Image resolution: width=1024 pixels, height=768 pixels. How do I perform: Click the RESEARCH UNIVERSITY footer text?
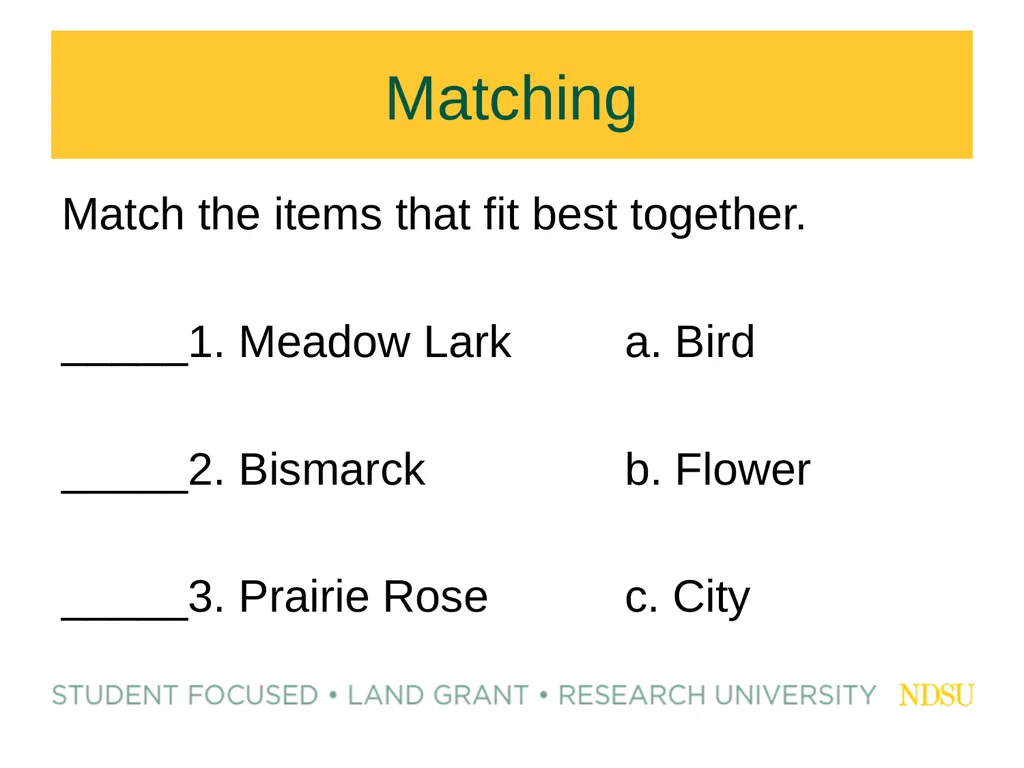[x=716, y=696]
